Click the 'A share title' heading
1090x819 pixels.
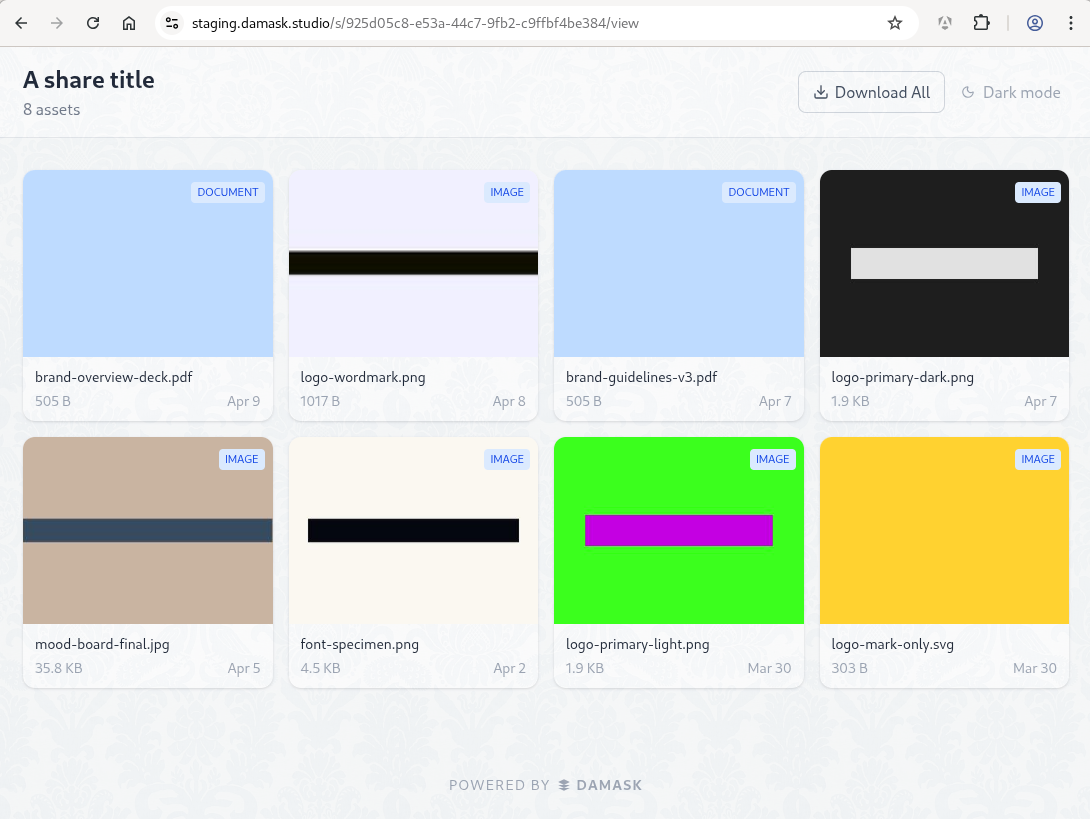point(89,80)
